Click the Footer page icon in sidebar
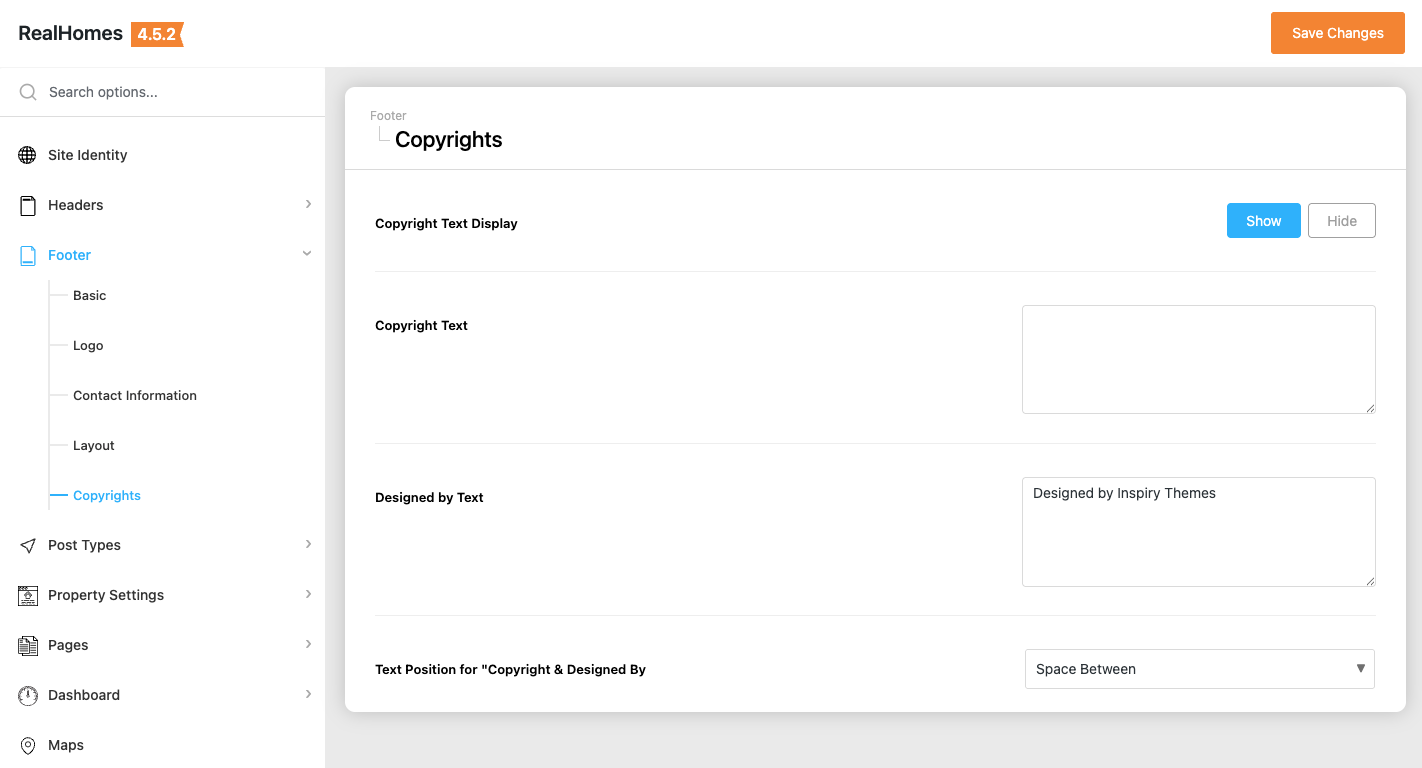This screenshot has height=768, width=1422. (28, 255)
